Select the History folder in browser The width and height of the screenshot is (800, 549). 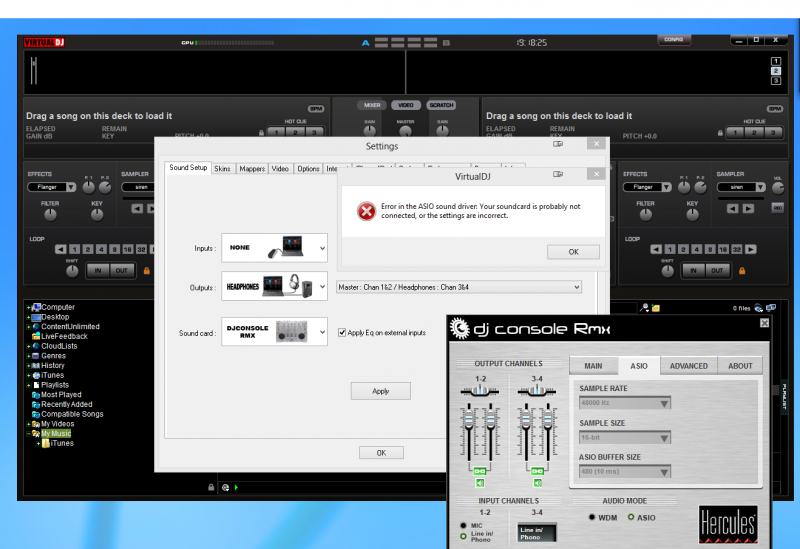pyautogui.click(x=53, y=365)
